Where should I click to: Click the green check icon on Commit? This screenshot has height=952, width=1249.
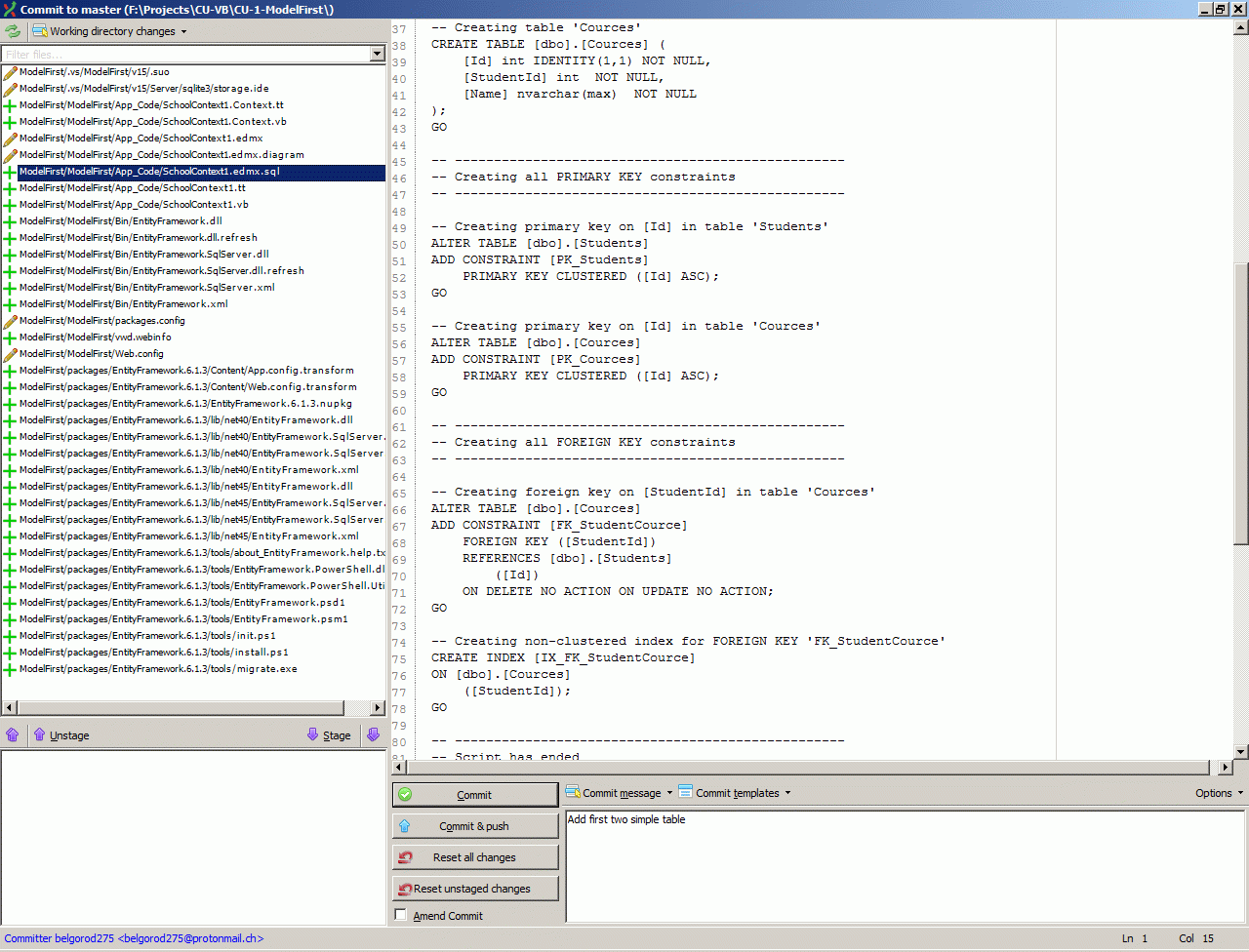click(405, 795)
